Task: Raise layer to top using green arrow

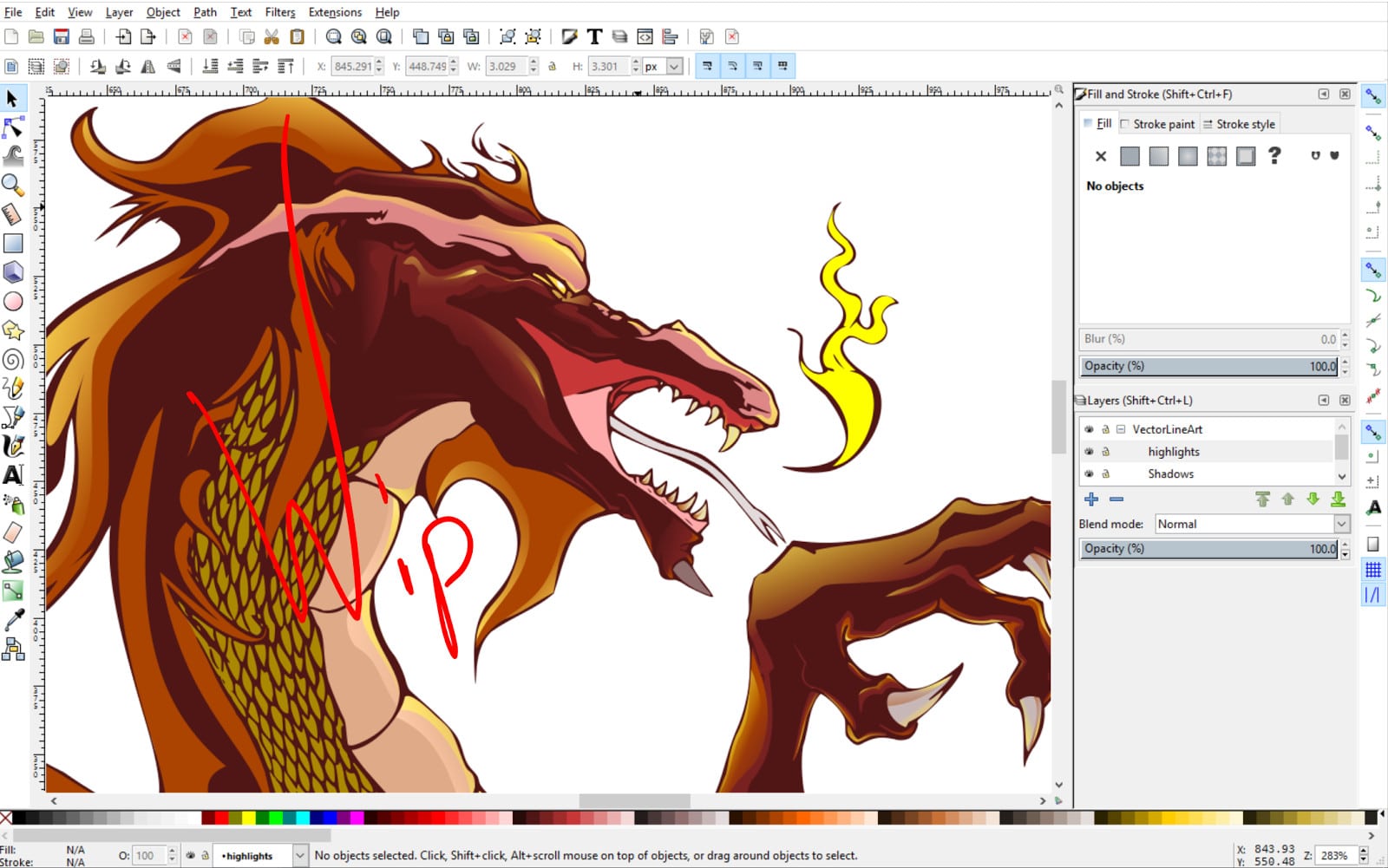Action: coord(1262,499)
